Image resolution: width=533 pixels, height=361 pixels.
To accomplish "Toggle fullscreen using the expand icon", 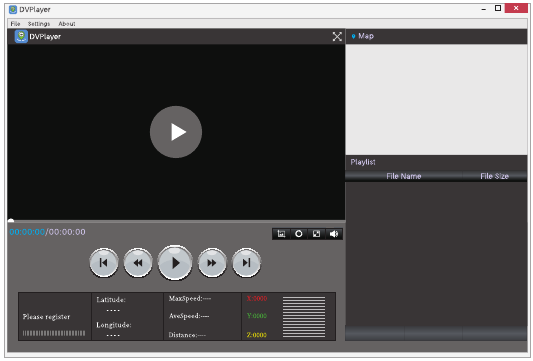I will click(337, 37).
